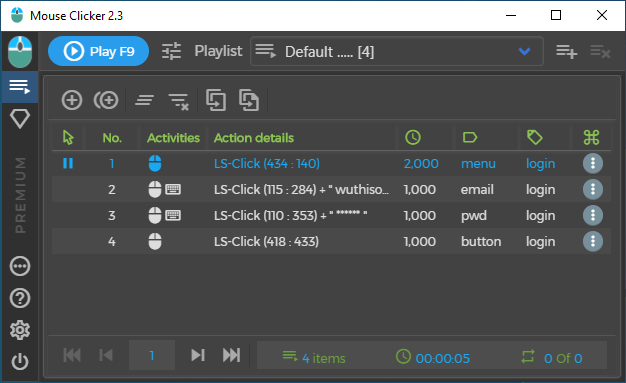Open three-dot menu for button row
Viewport: 626px width, 383px height.
(x=593, y=241)
